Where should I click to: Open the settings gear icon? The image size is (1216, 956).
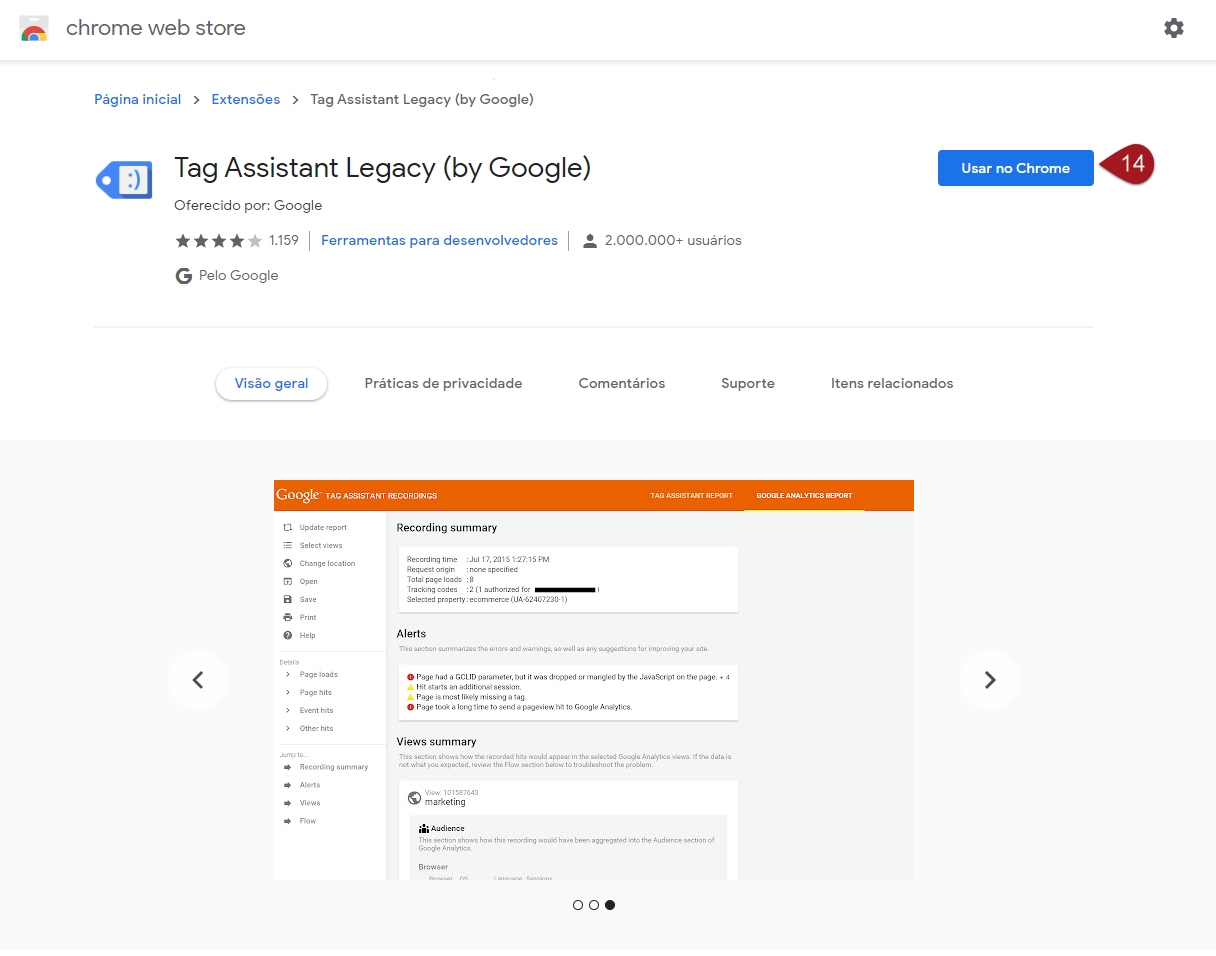(x=1173, y=28)
